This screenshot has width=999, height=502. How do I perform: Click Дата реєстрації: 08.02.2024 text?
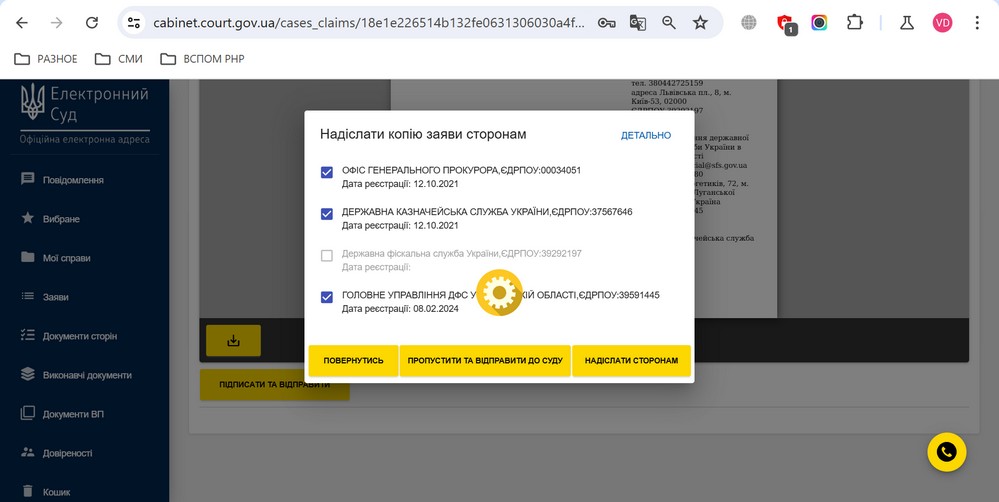click(400, 309)
